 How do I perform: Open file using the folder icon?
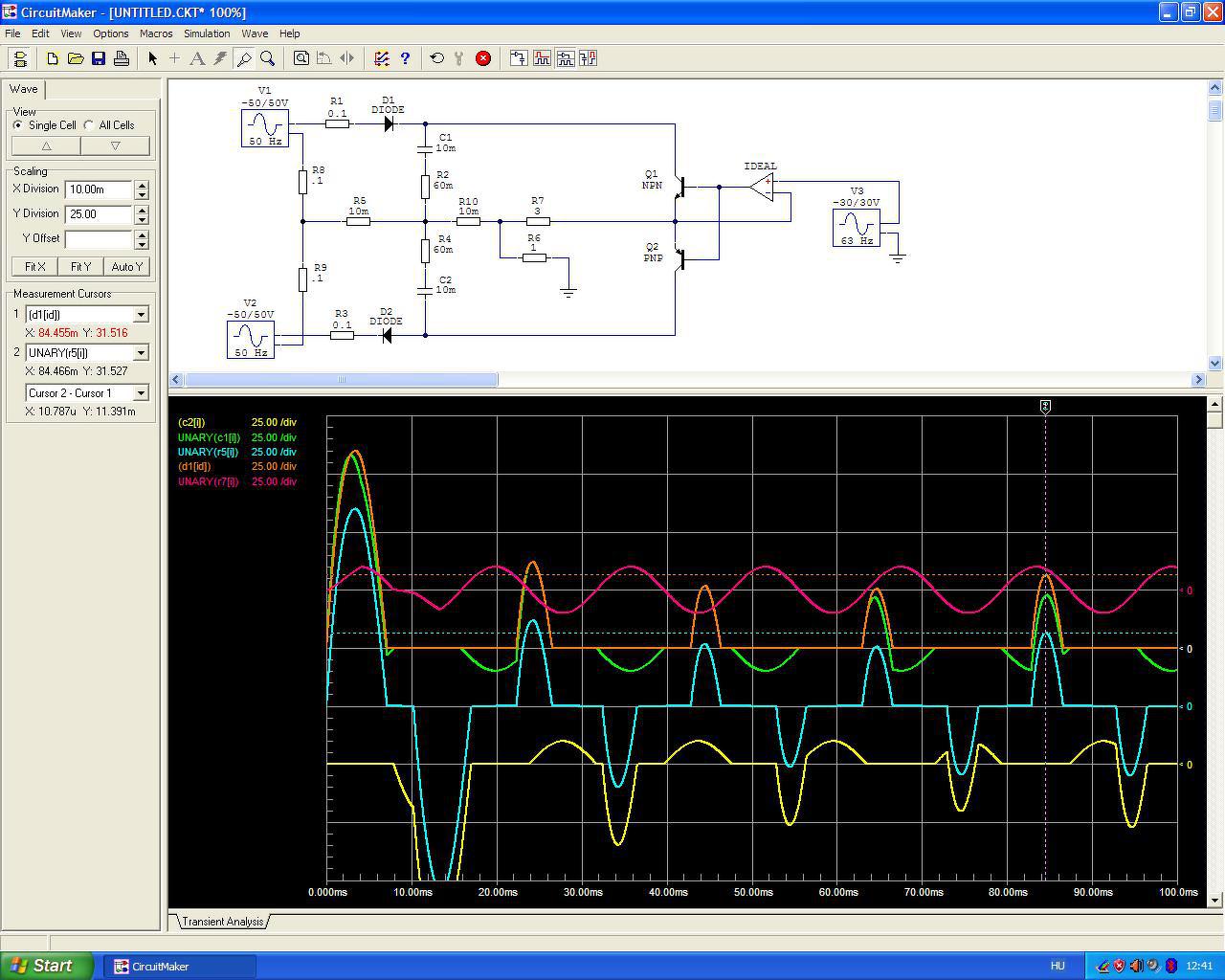pyautogui.click(x=76, y=58)
